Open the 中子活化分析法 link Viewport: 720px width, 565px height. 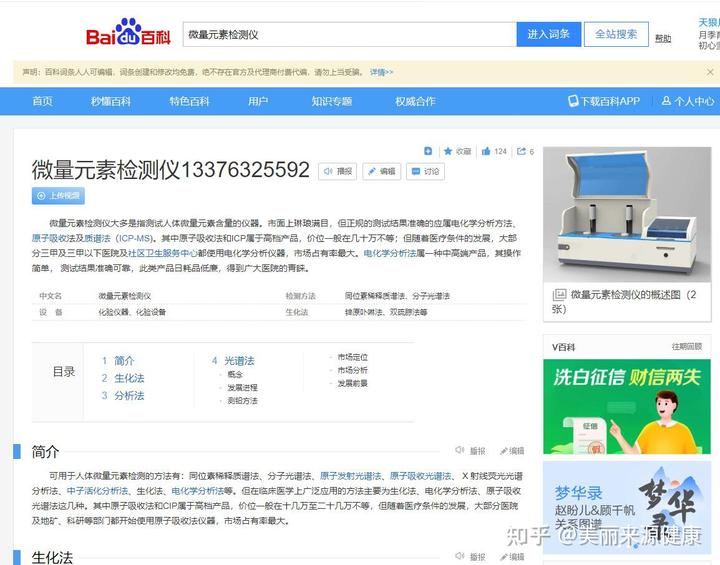pyautogui.click(x=97, y=491)
